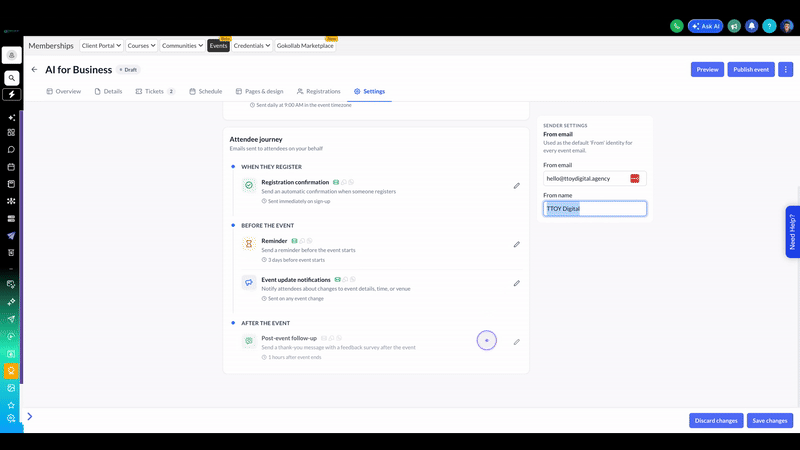Select the Settings tab
The image size is (800, 450).
(x=370, y=91)
